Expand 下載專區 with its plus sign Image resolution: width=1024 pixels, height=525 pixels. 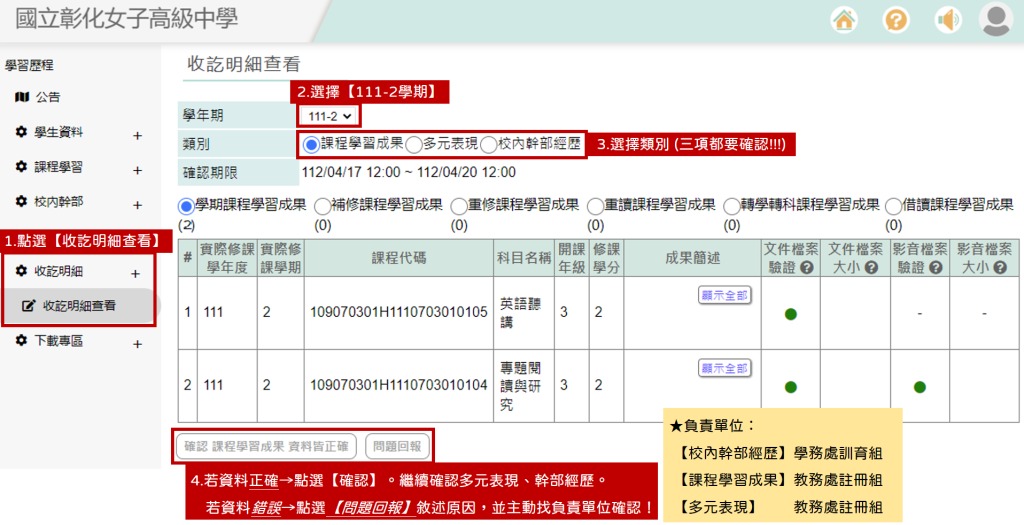tap(137, 344)
